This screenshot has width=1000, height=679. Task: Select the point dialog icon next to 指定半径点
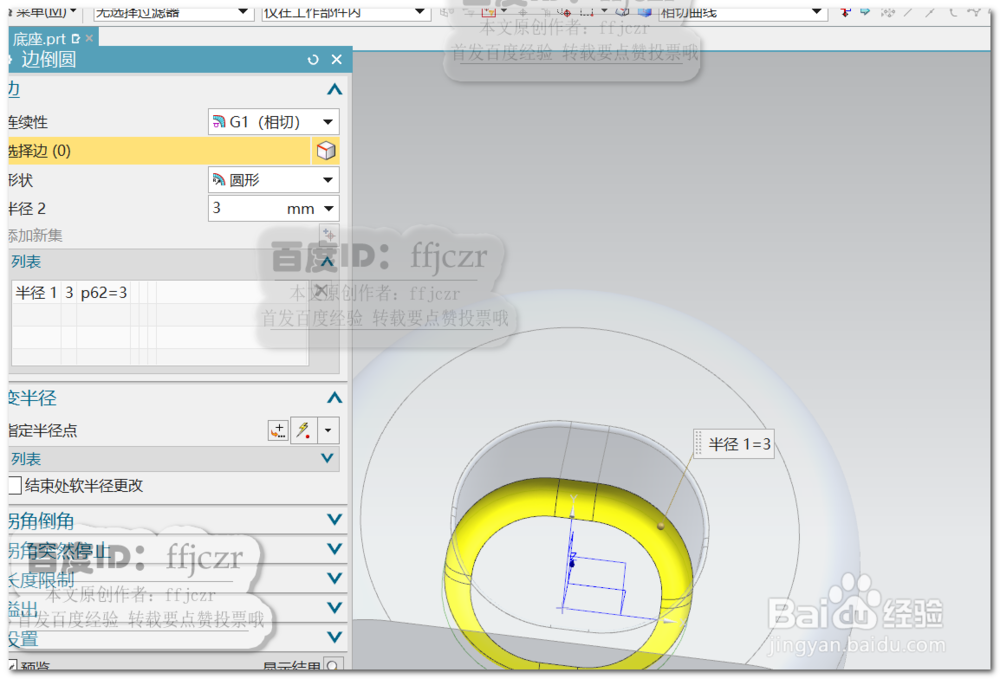click(277, 430)
